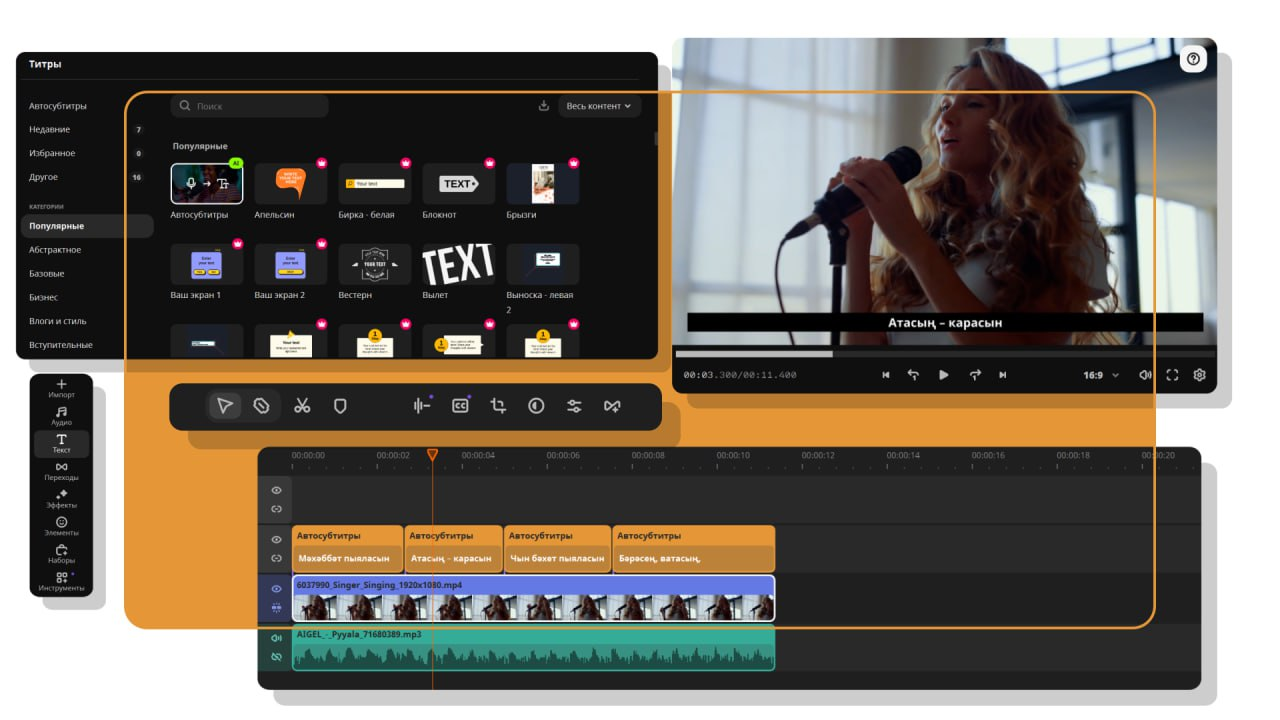Open the 'Избранное' section

52,153
